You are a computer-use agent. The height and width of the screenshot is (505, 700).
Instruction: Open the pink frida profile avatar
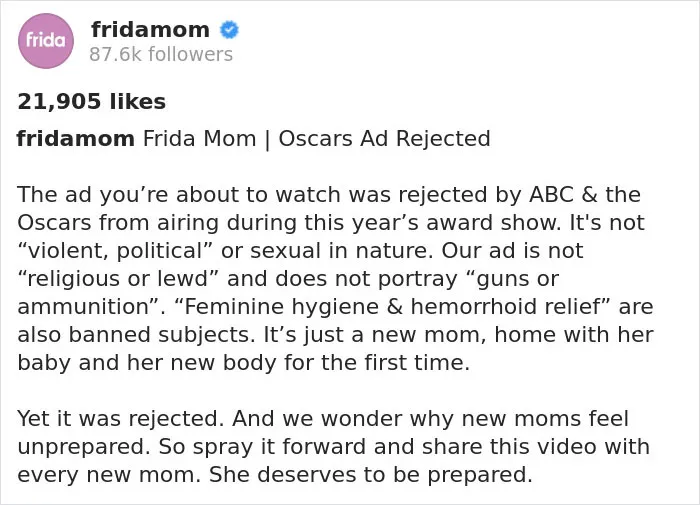click(46, 41)
